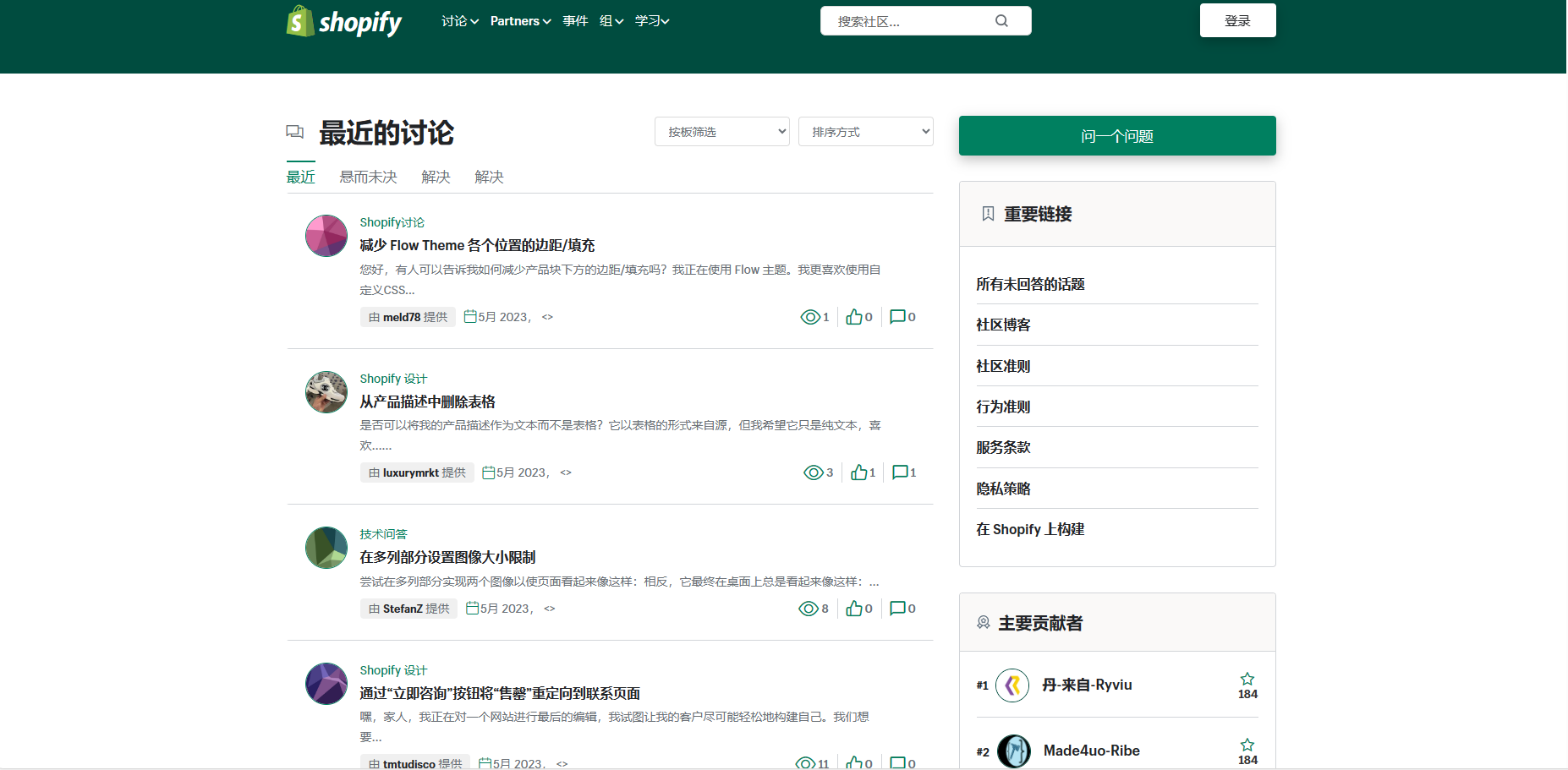Open Made4uo-Ribe contributor name
The image size is (1568, 770).
(x=1092, y=751)
